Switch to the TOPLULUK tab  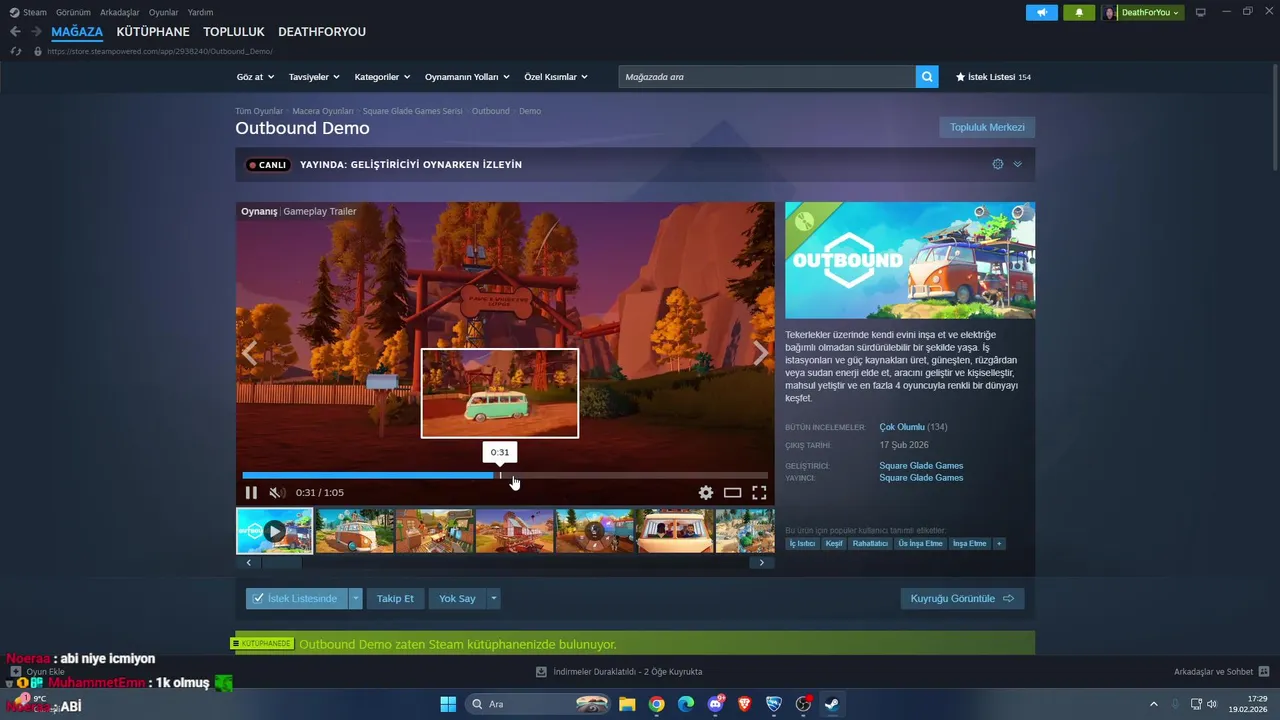coord(234,32)
